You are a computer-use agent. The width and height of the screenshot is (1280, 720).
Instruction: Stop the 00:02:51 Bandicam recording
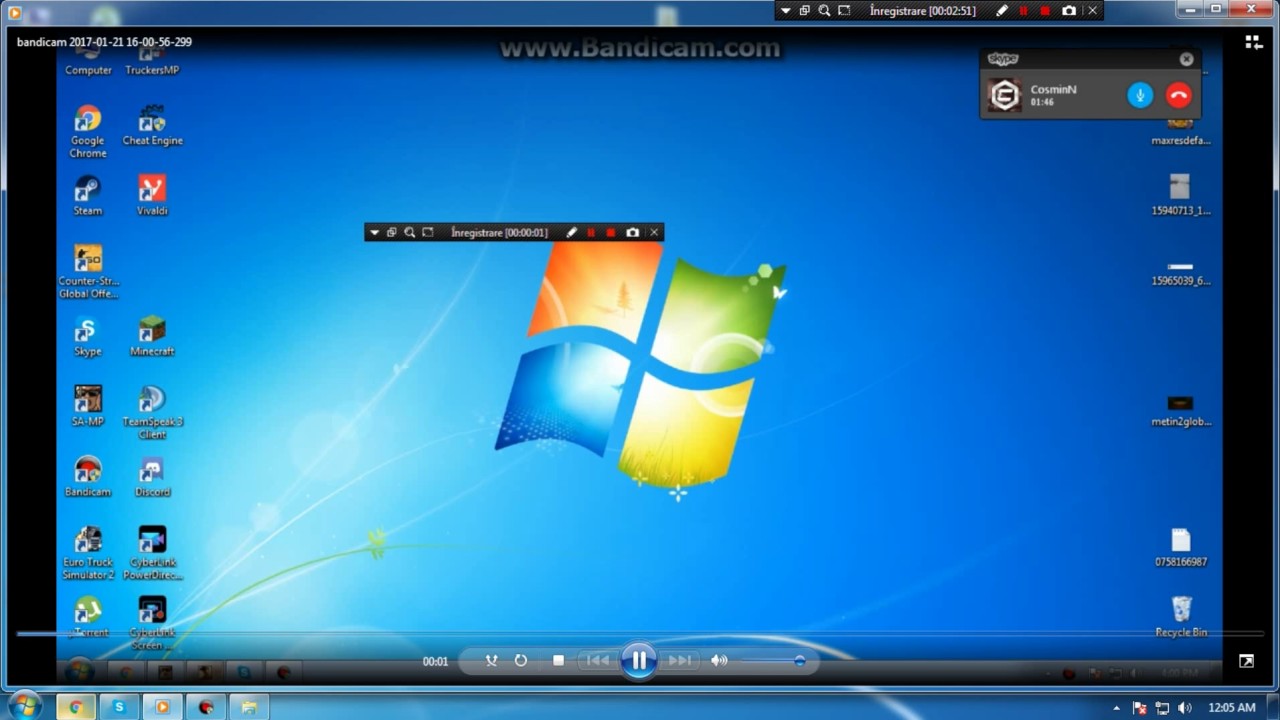pos(1045,11)
